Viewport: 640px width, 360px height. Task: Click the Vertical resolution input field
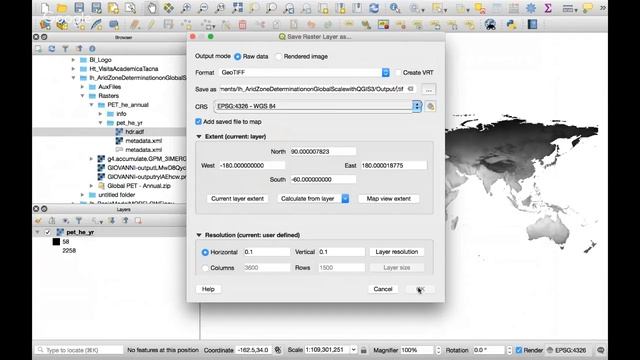point(341,252)
